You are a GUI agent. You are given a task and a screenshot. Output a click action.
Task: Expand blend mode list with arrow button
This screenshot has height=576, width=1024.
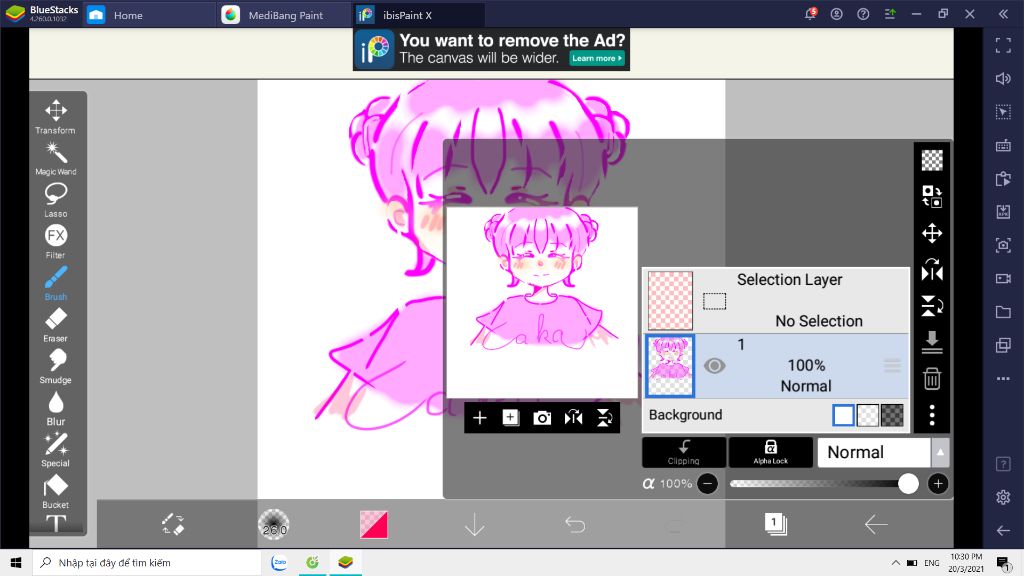(940, 452)
